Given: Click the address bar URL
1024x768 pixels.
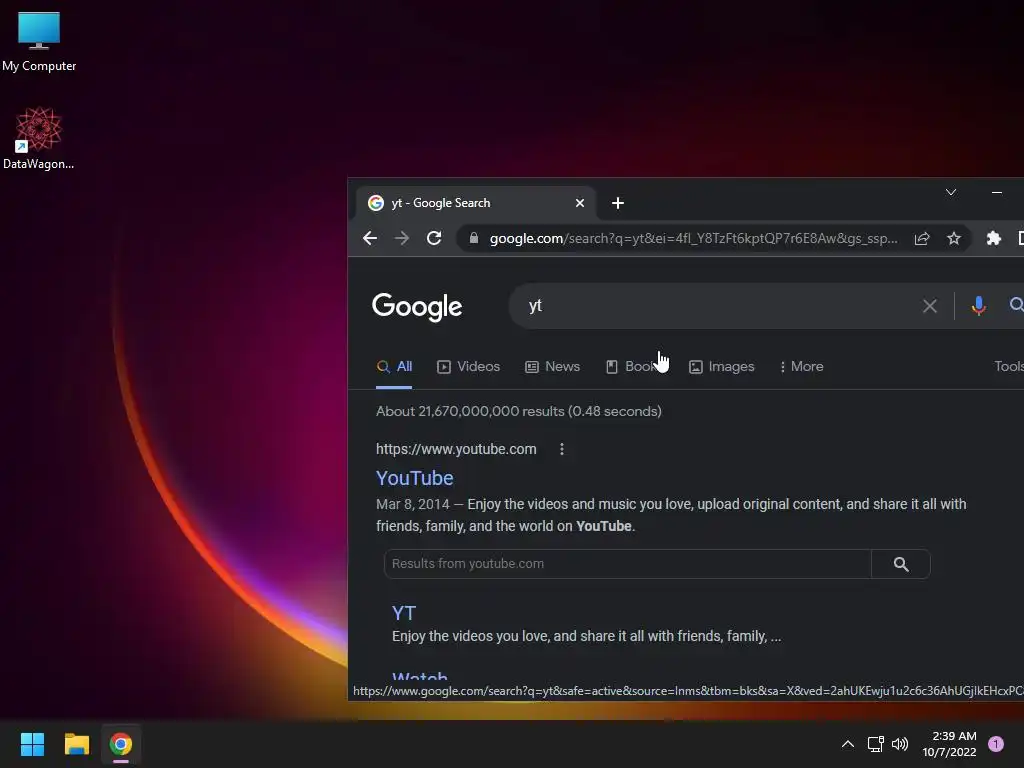Looking at the screenshot, I should pos(694,238).
